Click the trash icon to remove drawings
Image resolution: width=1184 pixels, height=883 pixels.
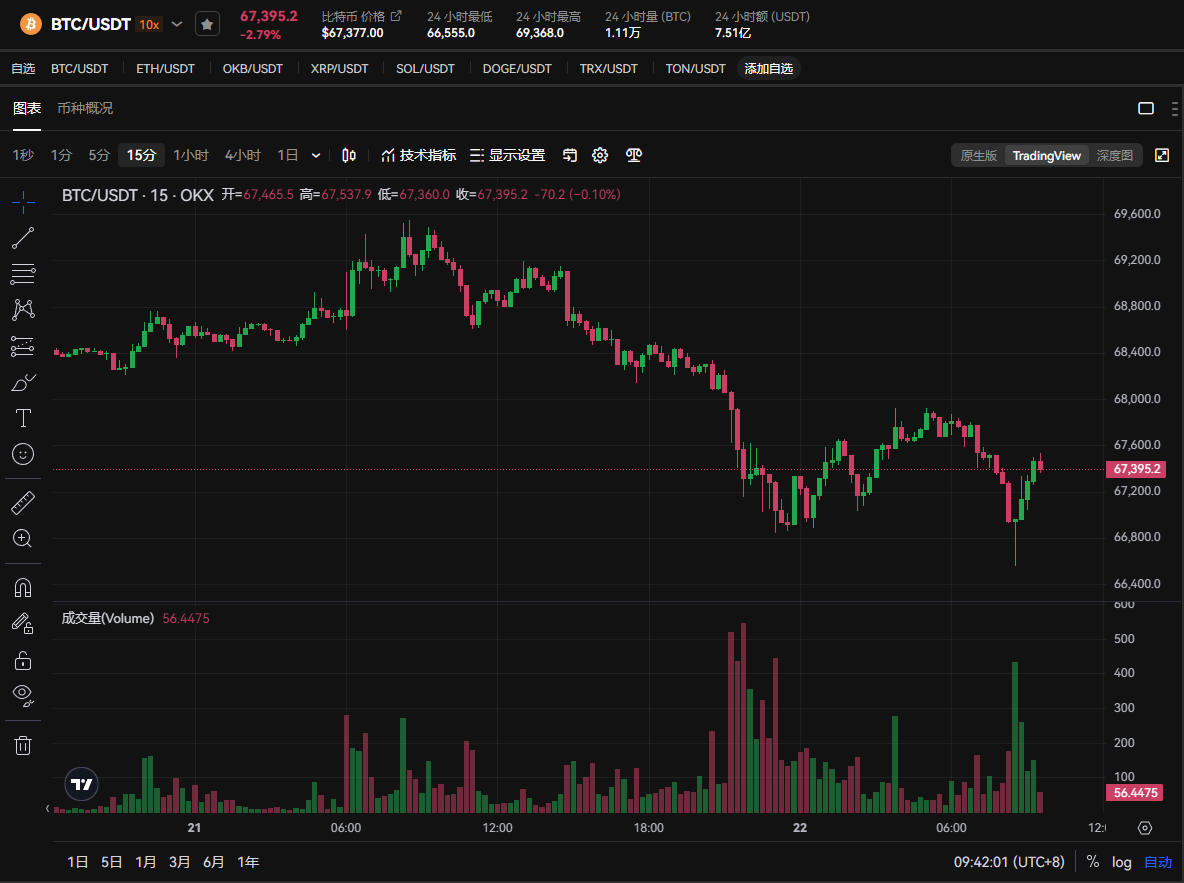coord(23,745)
